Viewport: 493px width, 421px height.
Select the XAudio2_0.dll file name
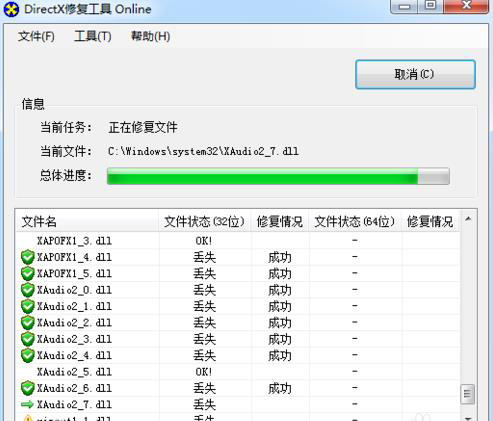74,290
